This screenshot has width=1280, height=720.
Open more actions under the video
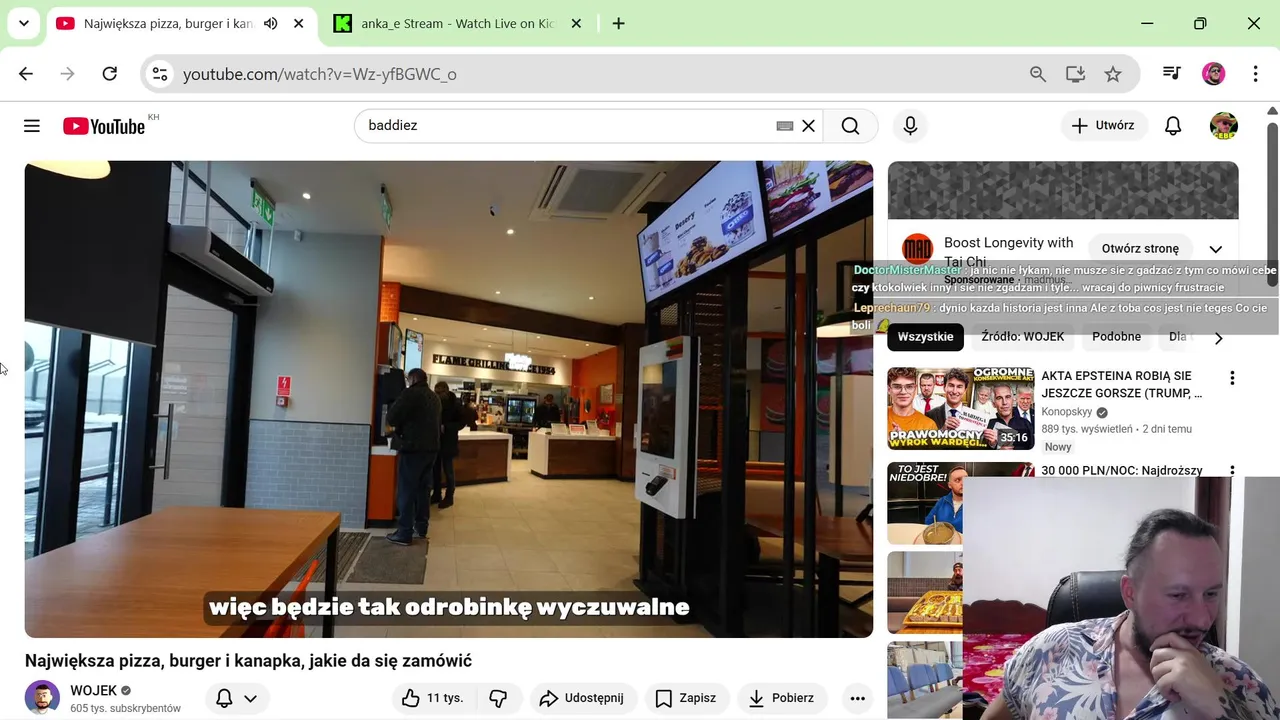(857, 698)
